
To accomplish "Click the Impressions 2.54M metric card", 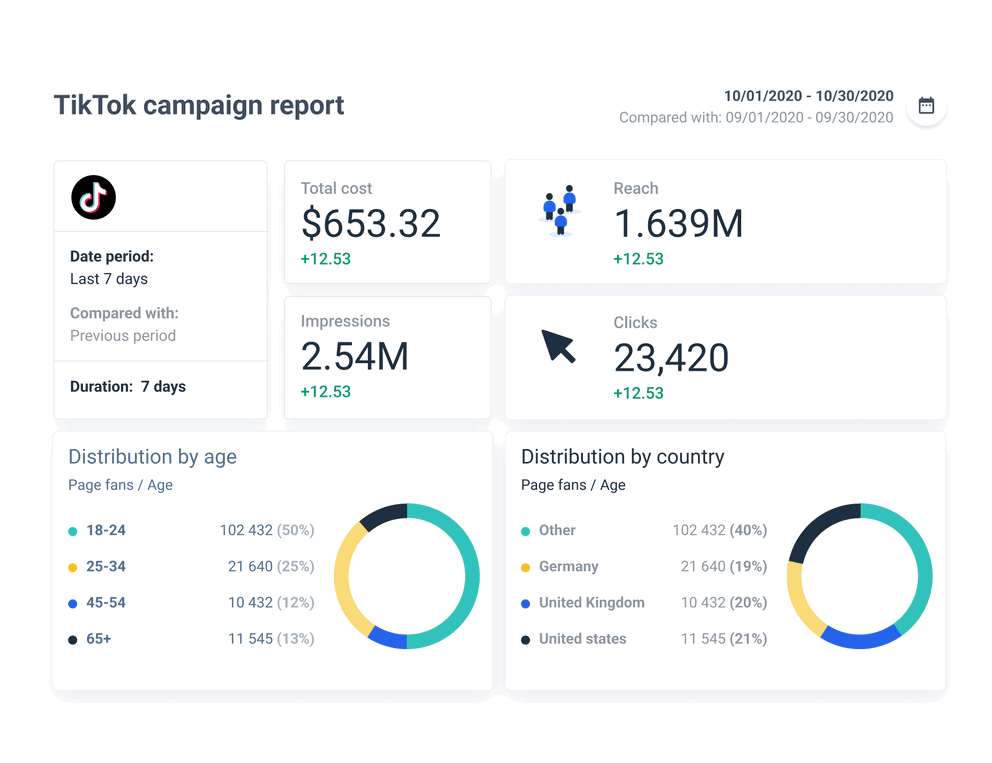I will [387, 357].
